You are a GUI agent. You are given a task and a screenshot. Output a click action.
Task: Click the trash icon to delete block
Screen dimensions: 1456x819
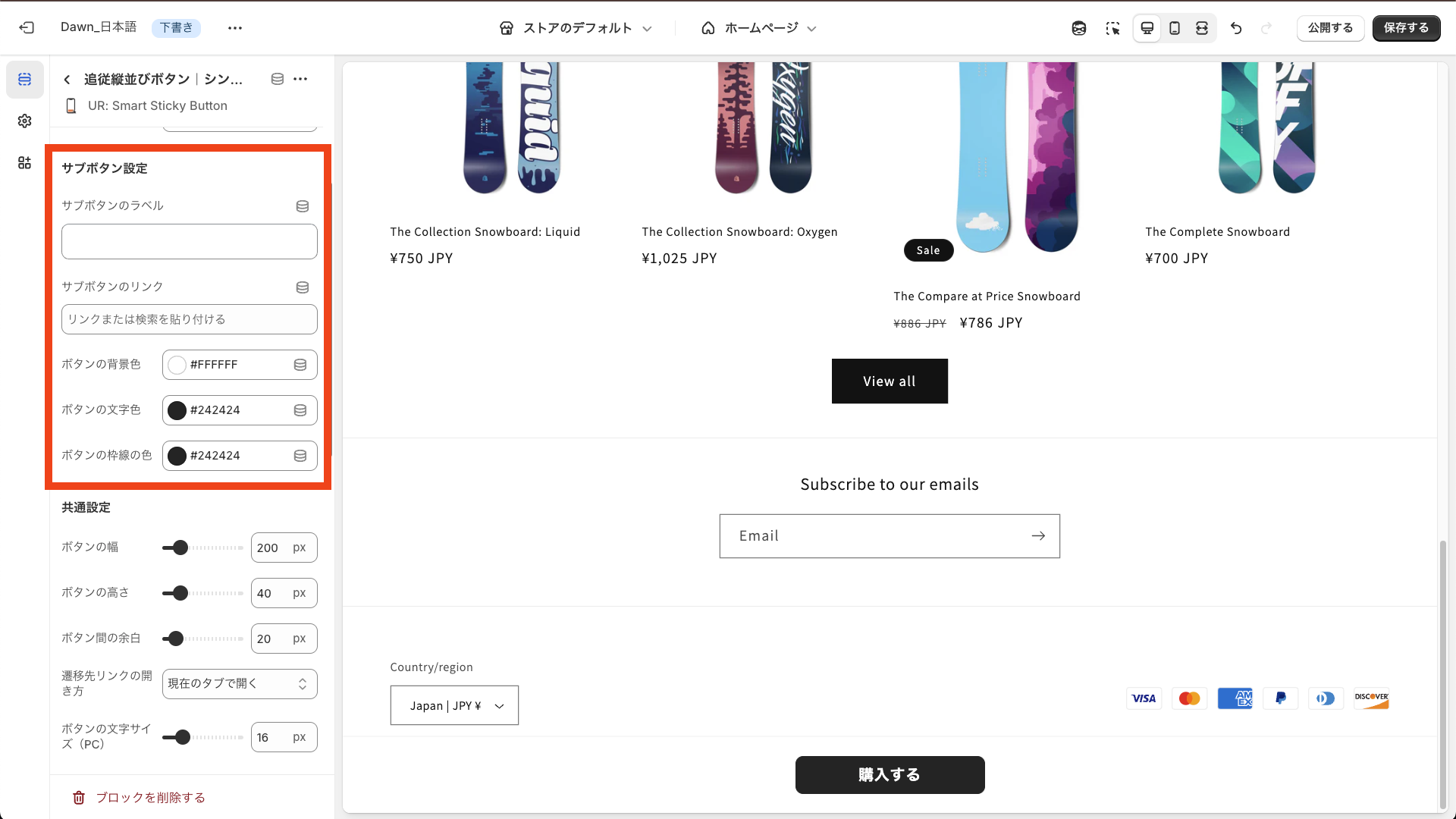(x=78, y=797)
